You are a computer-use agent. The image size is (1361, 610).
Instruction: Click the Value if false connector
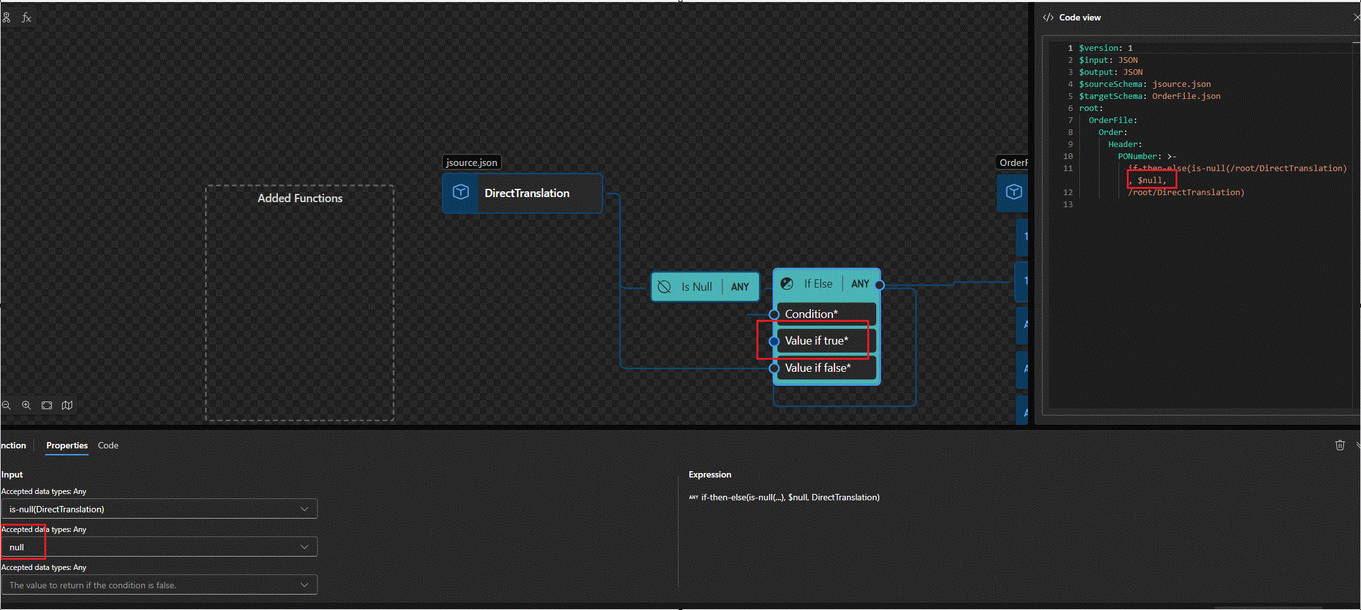tap(774, 368)
